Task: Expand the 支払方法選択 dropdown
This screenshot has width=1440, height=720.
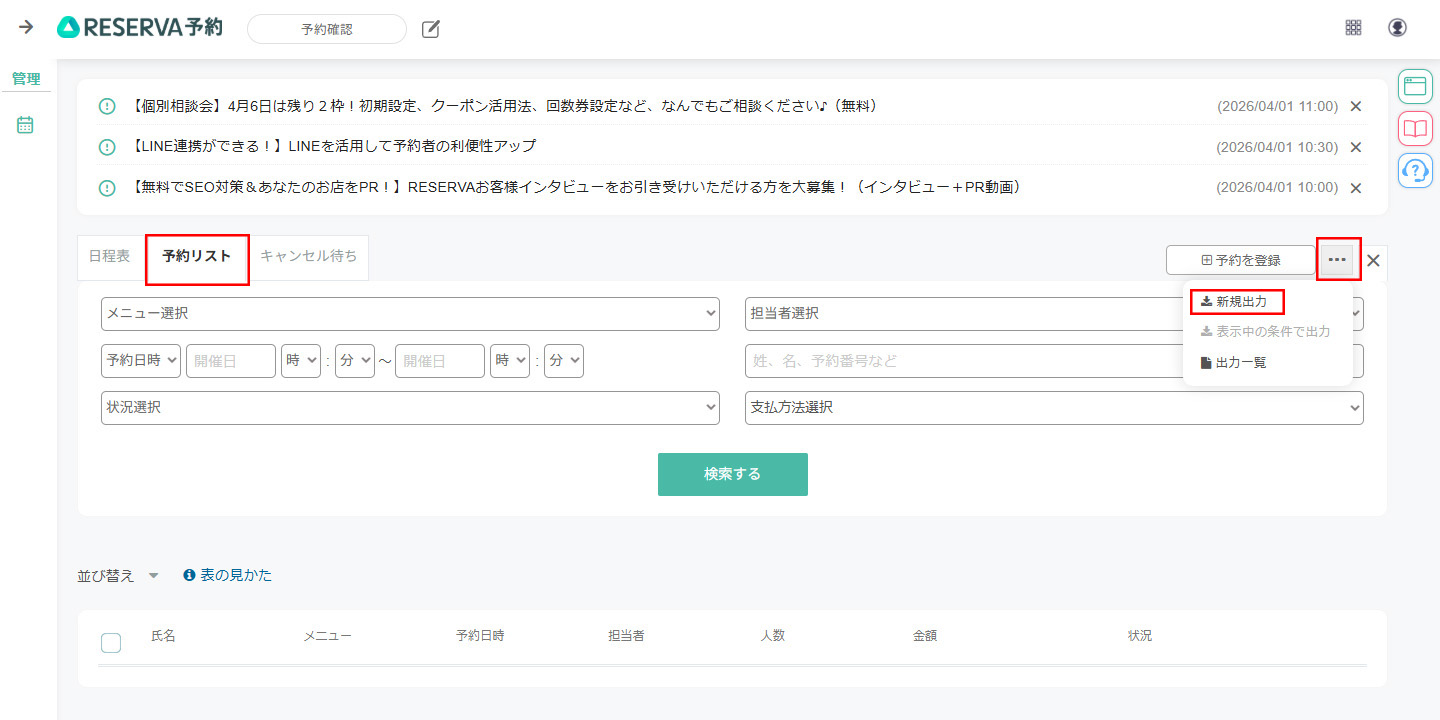Action: pyautogui.click(x=1054, y=408)
